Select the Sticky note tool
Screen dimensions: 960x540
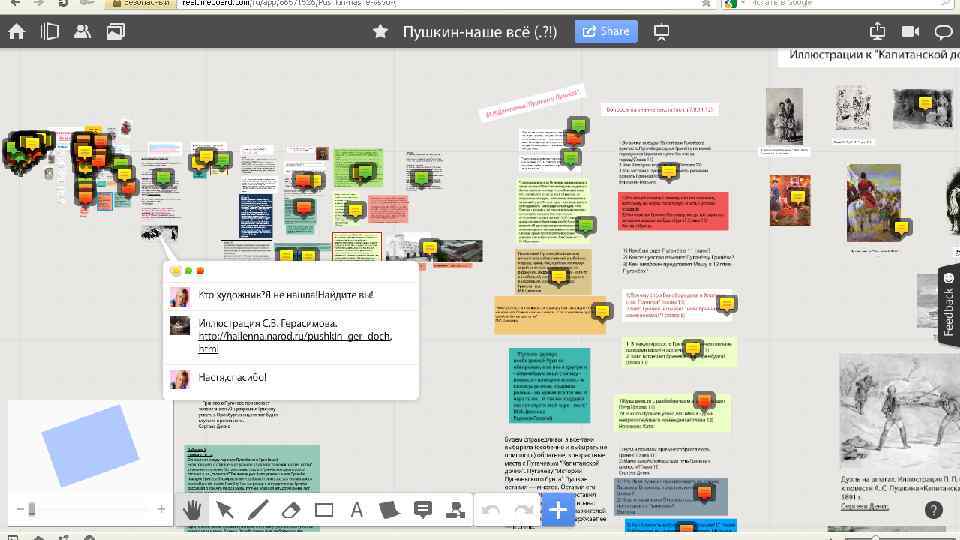tap(389, 509)
